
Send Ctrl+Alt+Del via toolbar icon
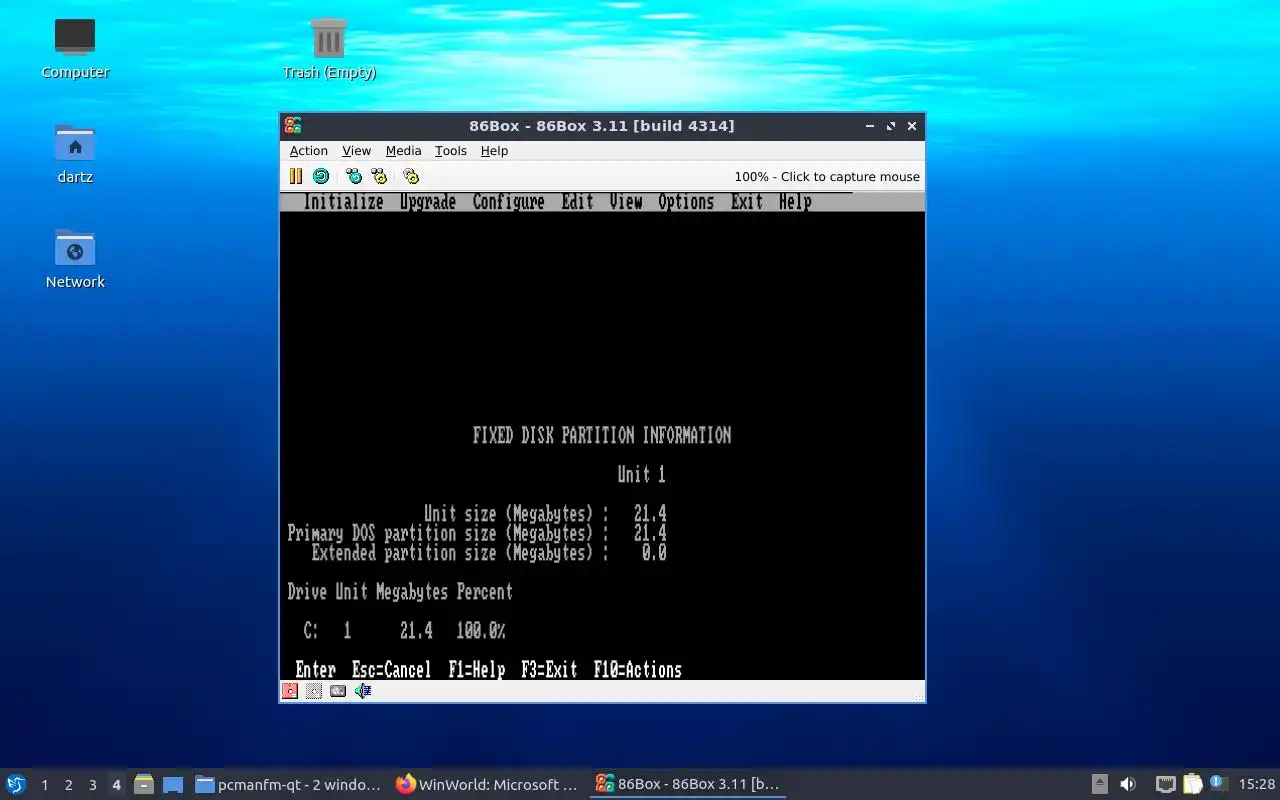click(x=354, y=176)
